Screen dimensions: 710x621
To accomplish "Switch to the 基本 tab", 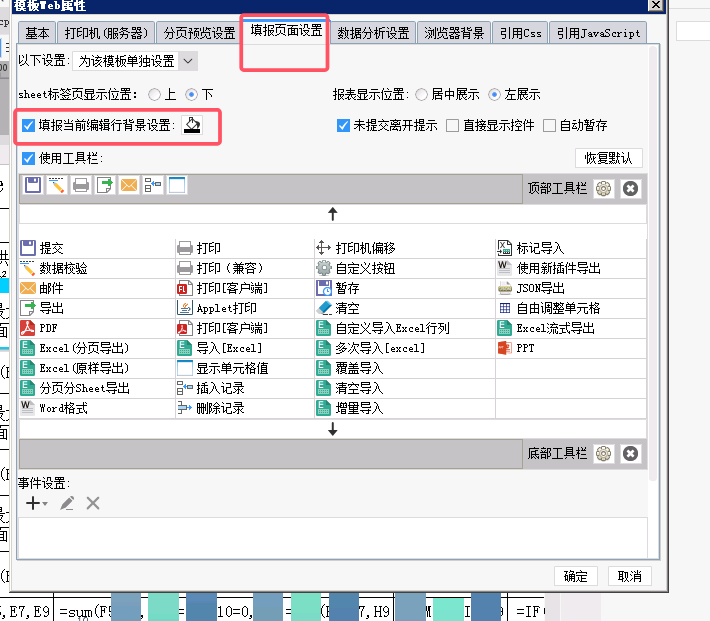I will (x=37, y=33).
